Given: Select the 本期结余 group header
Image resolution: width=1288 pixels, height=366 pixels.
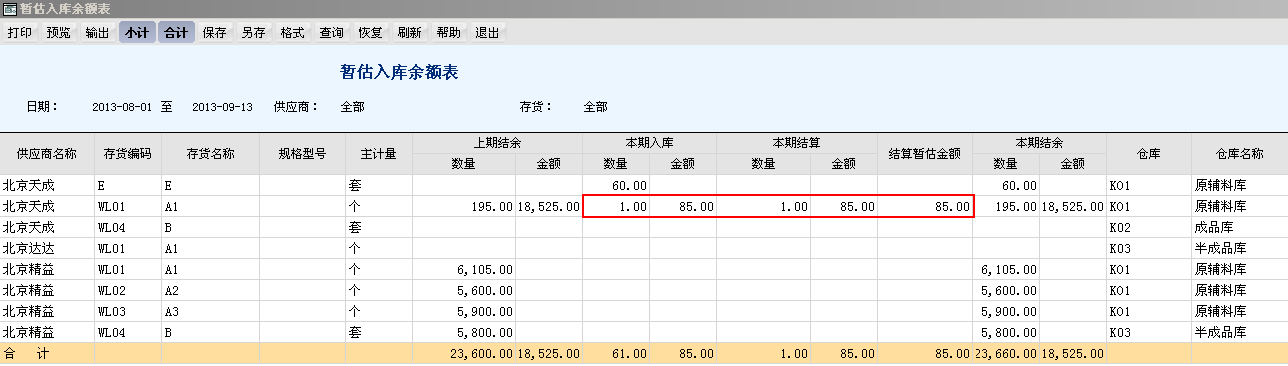Looking at the screenshot, I should [x=1039, y=143].
